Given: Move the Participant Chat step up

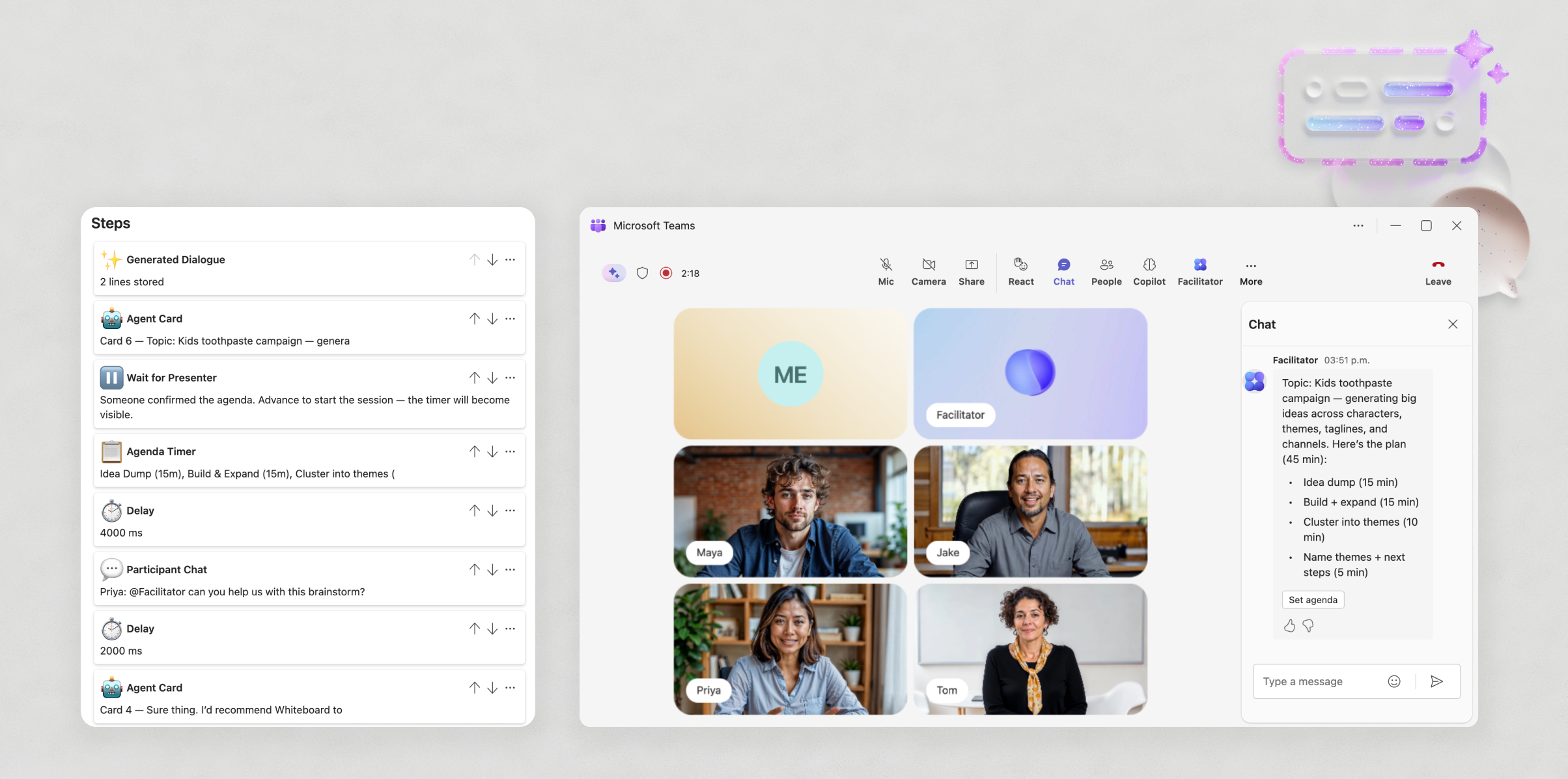Looking at the screenshot, I should point(474,570).
